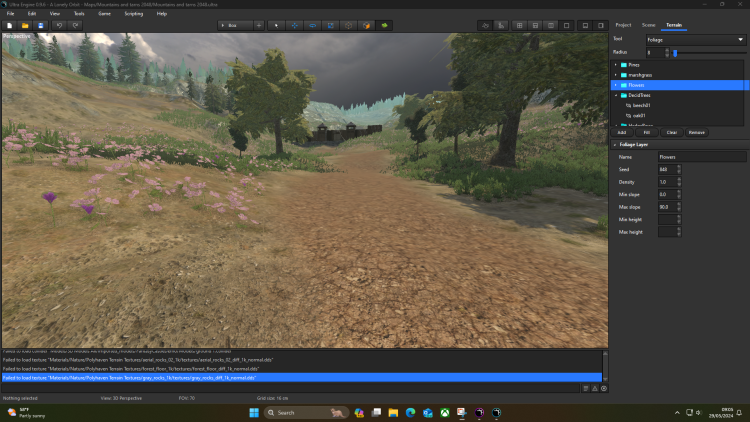Open the Tool dropdown showing Foliage
Screen dimensions: 750x422
(696, 40)
